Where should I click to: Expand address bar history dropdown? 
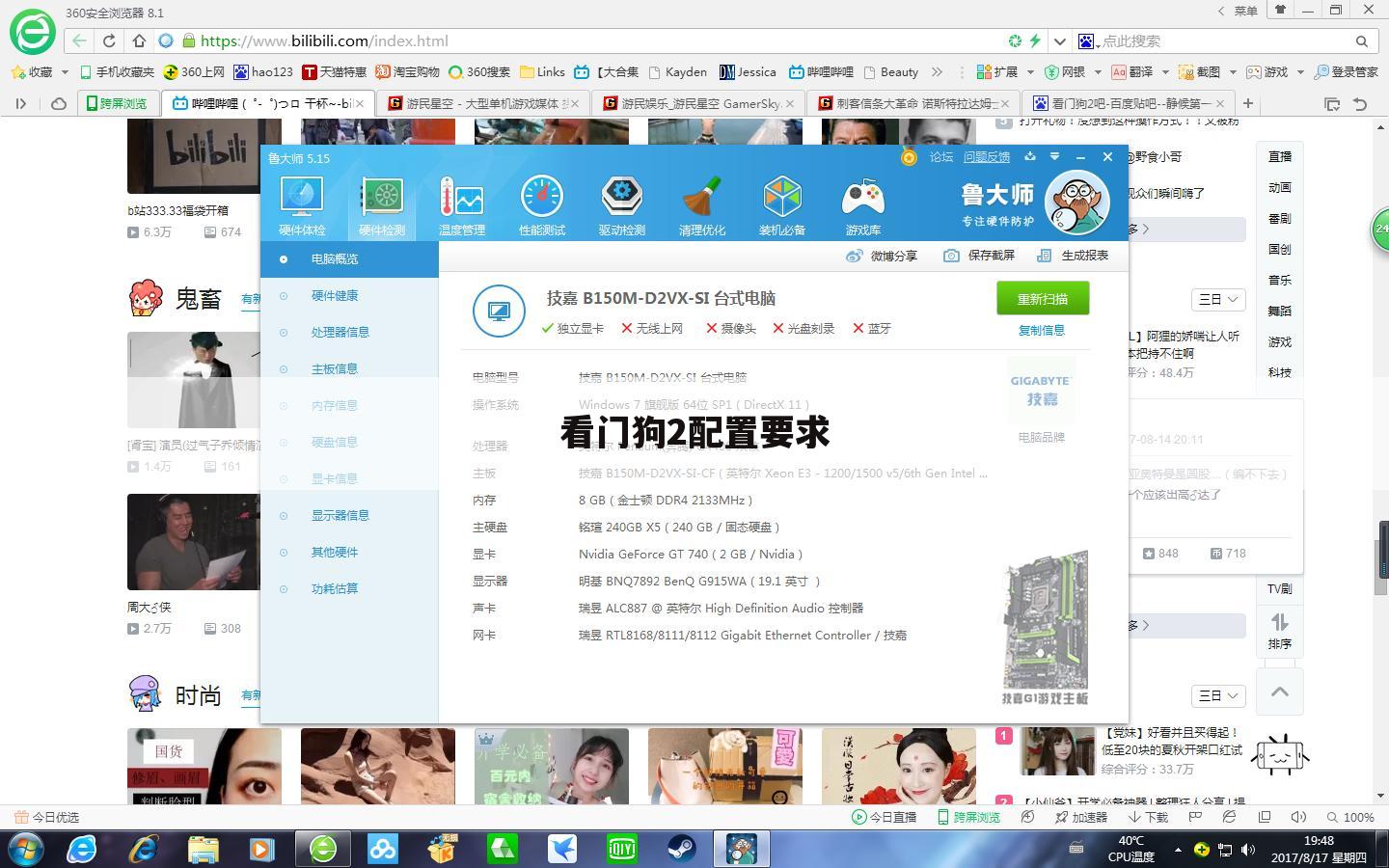click(x=1059, y=41)
